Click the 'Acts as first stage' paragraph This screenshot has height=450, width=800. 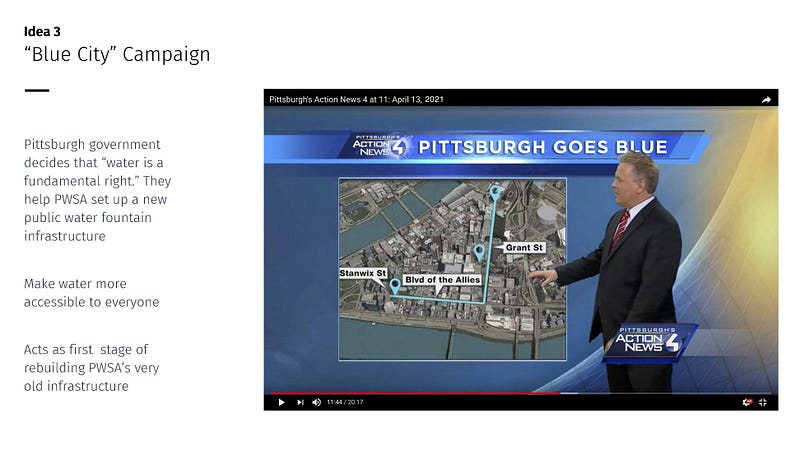(x=91, y=367)
